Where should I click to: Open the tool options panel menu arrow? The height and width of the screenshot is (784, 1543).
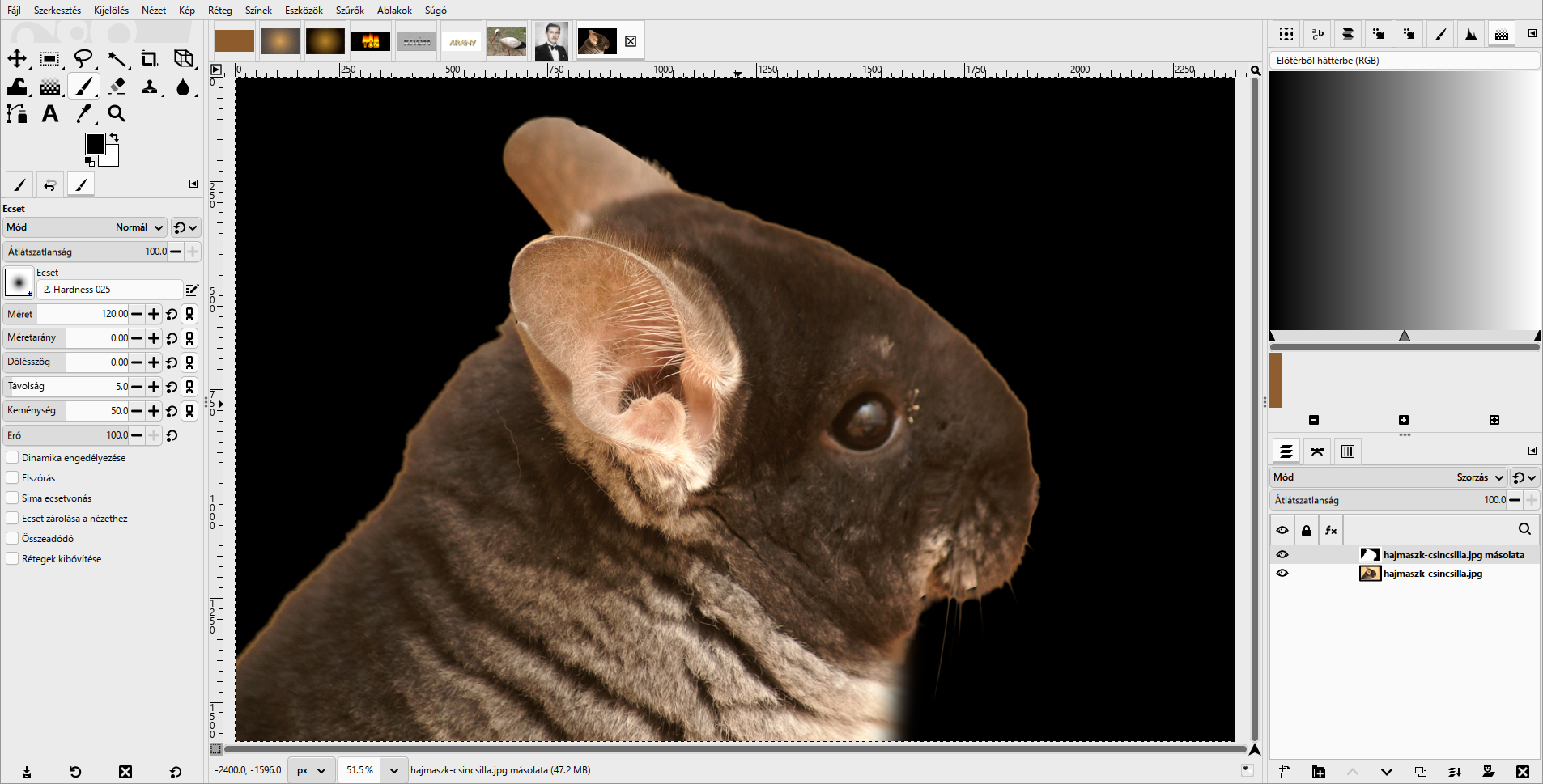point(193,184)
